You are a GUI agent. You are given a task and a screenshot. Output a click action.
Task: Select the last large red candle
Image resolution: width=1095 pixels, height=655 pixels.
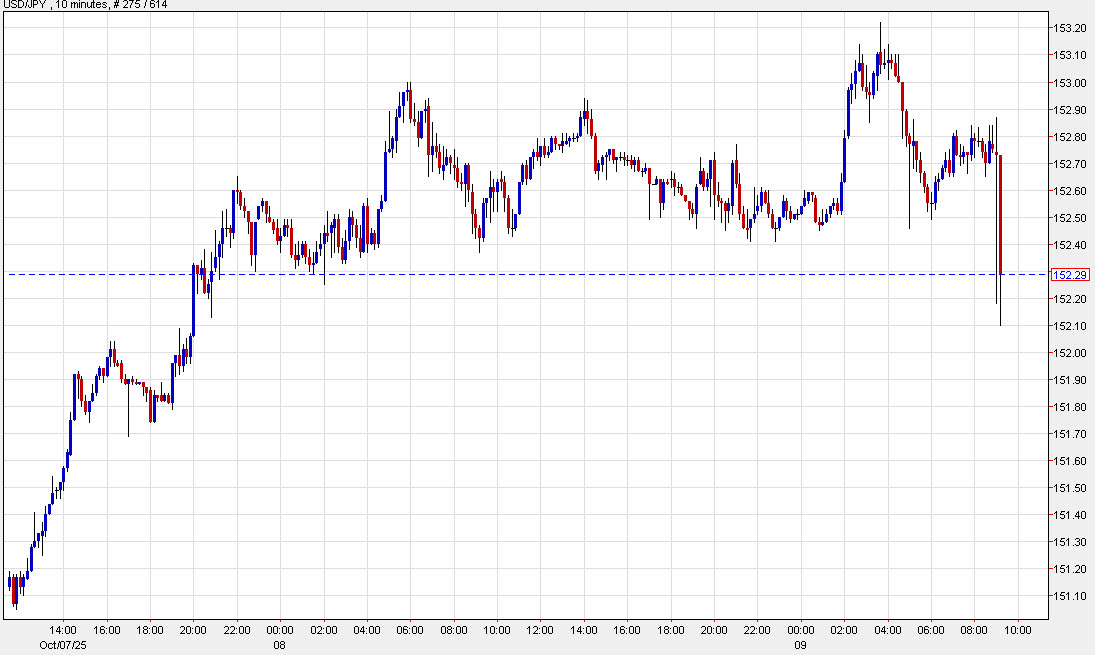click(x=1000, y=215)
